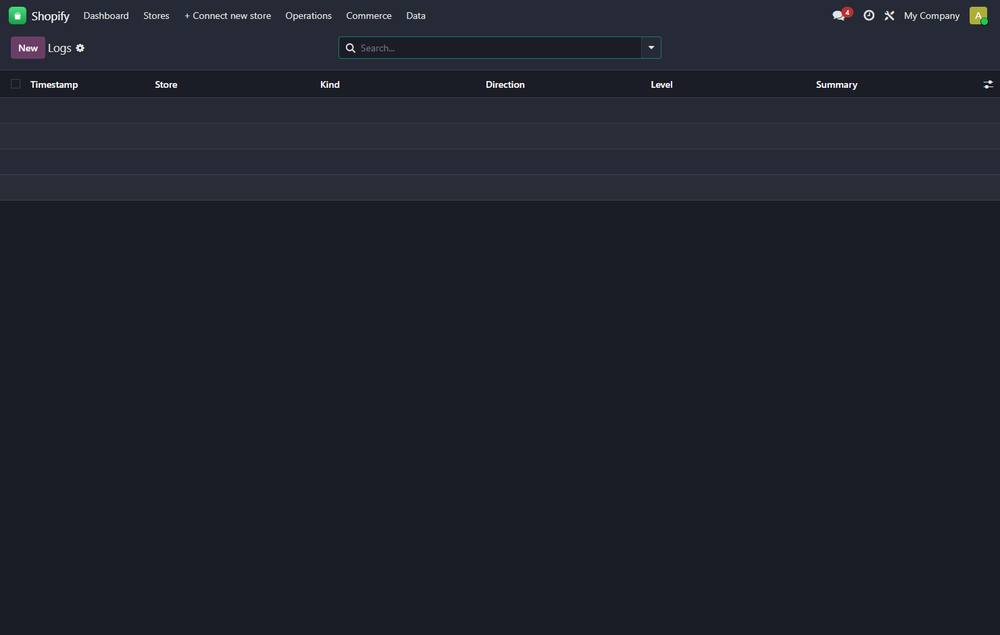Create a new log with New button

pos(28,48)
